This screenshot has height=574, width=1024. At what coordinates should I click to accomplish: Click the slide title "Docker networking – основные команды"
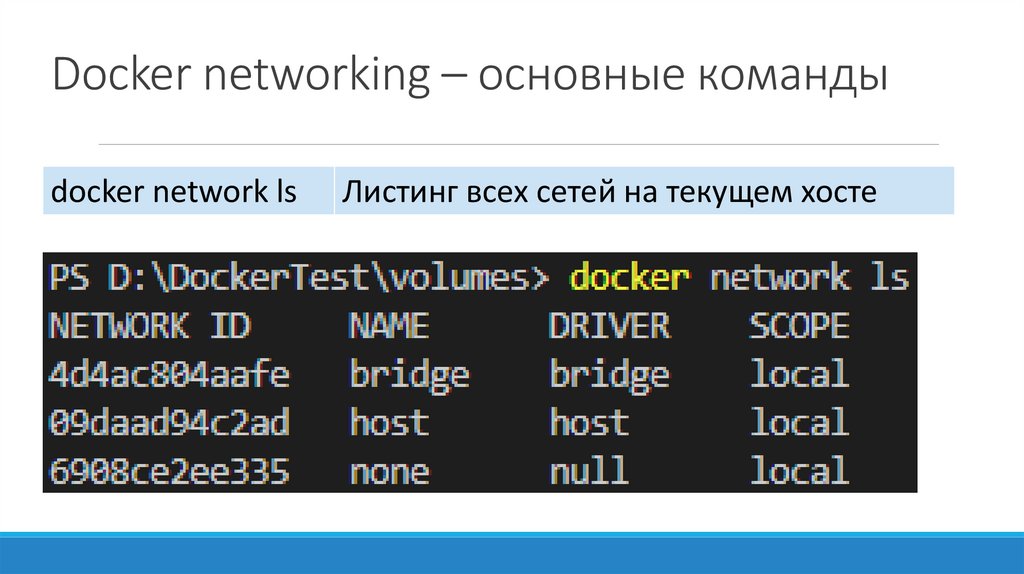[x=470, y=76]
